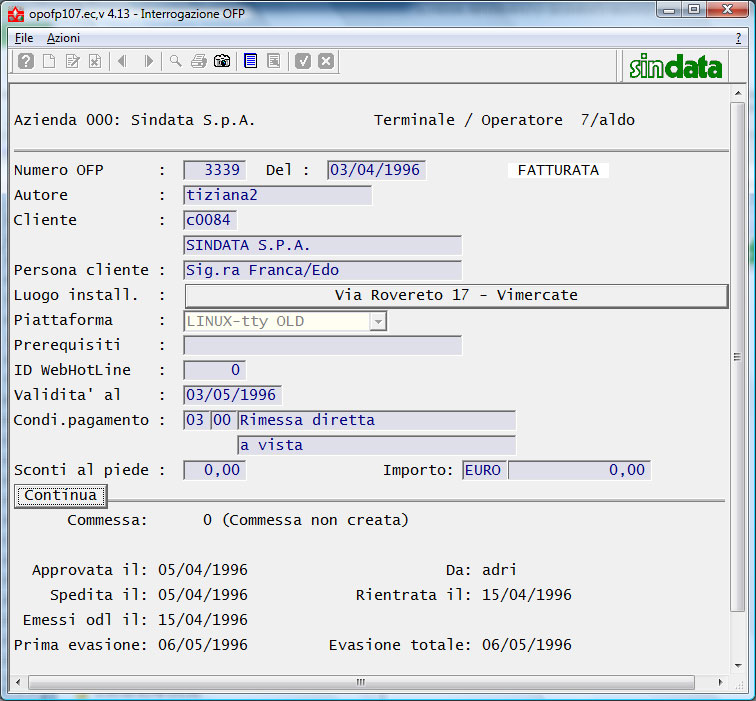Click the camera snapshot toolbar icon
This screenshot has width=756, height=701.
(222, 61)
